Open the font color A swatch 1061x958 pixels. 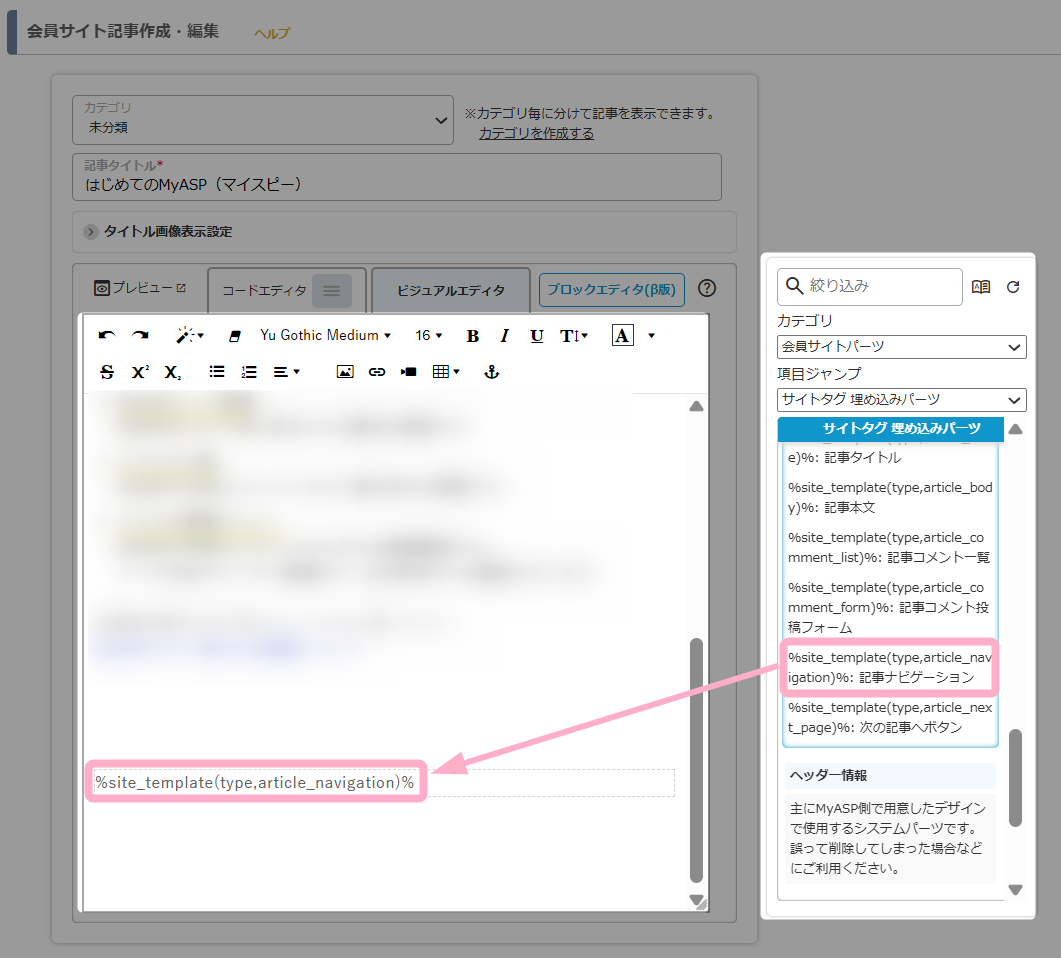click(622, 336)
